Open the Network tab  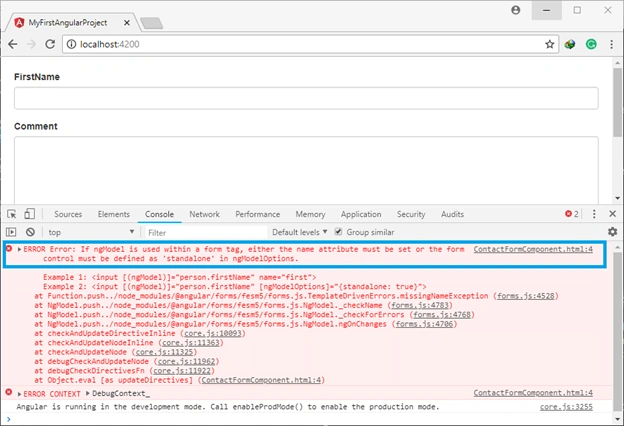[x=205, y=214]
